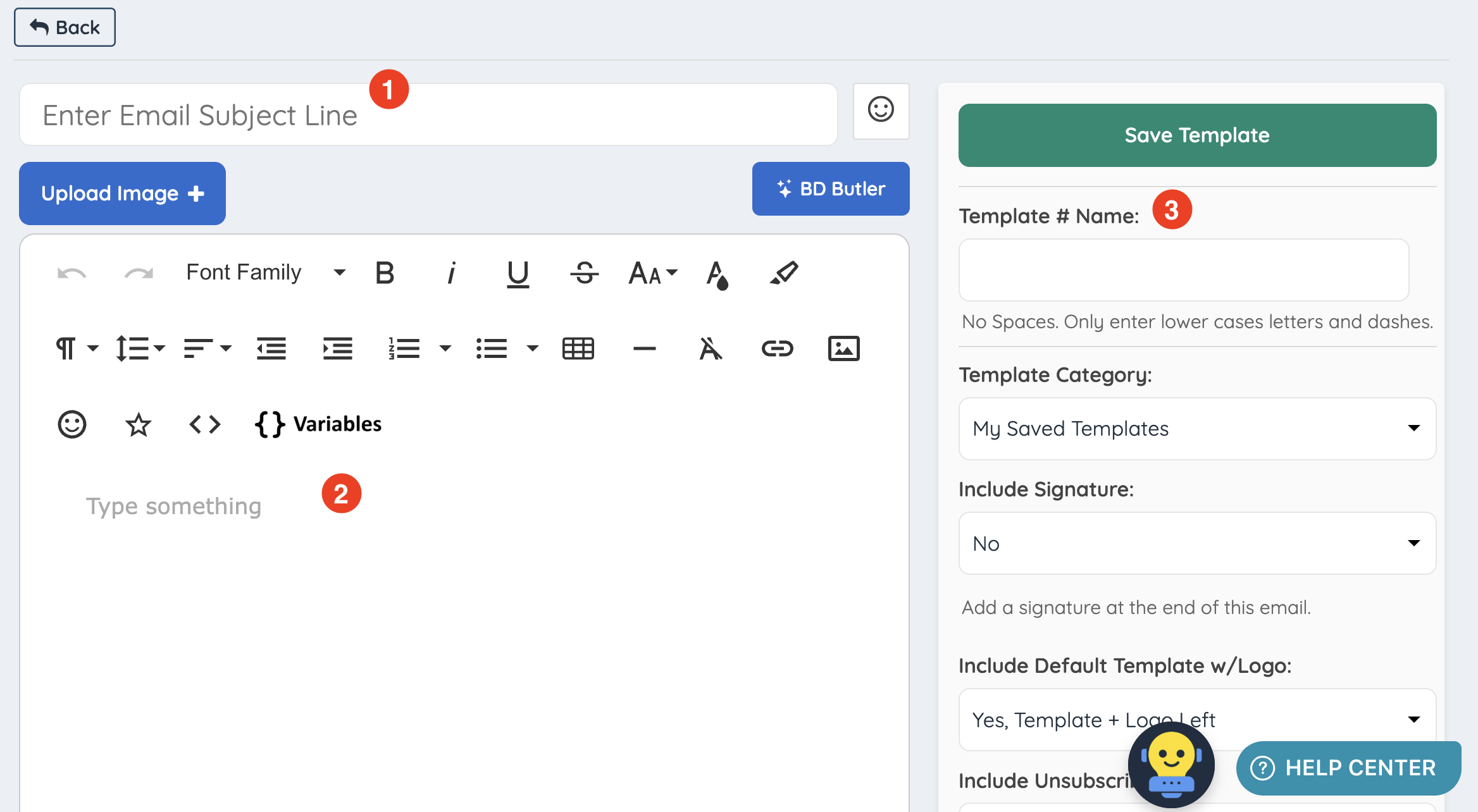Click the Save Template button

point(1197,135)
